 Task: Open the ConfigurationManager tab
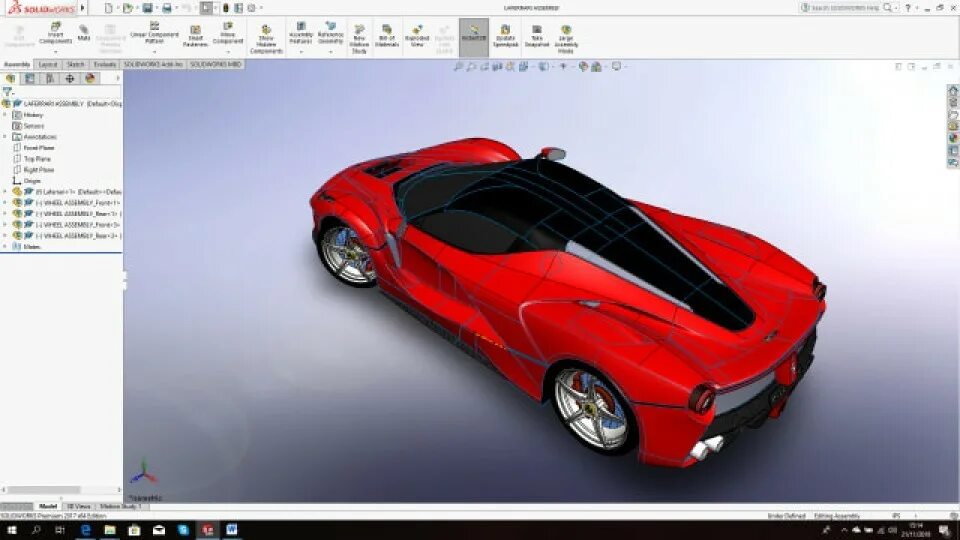point(50,78)
